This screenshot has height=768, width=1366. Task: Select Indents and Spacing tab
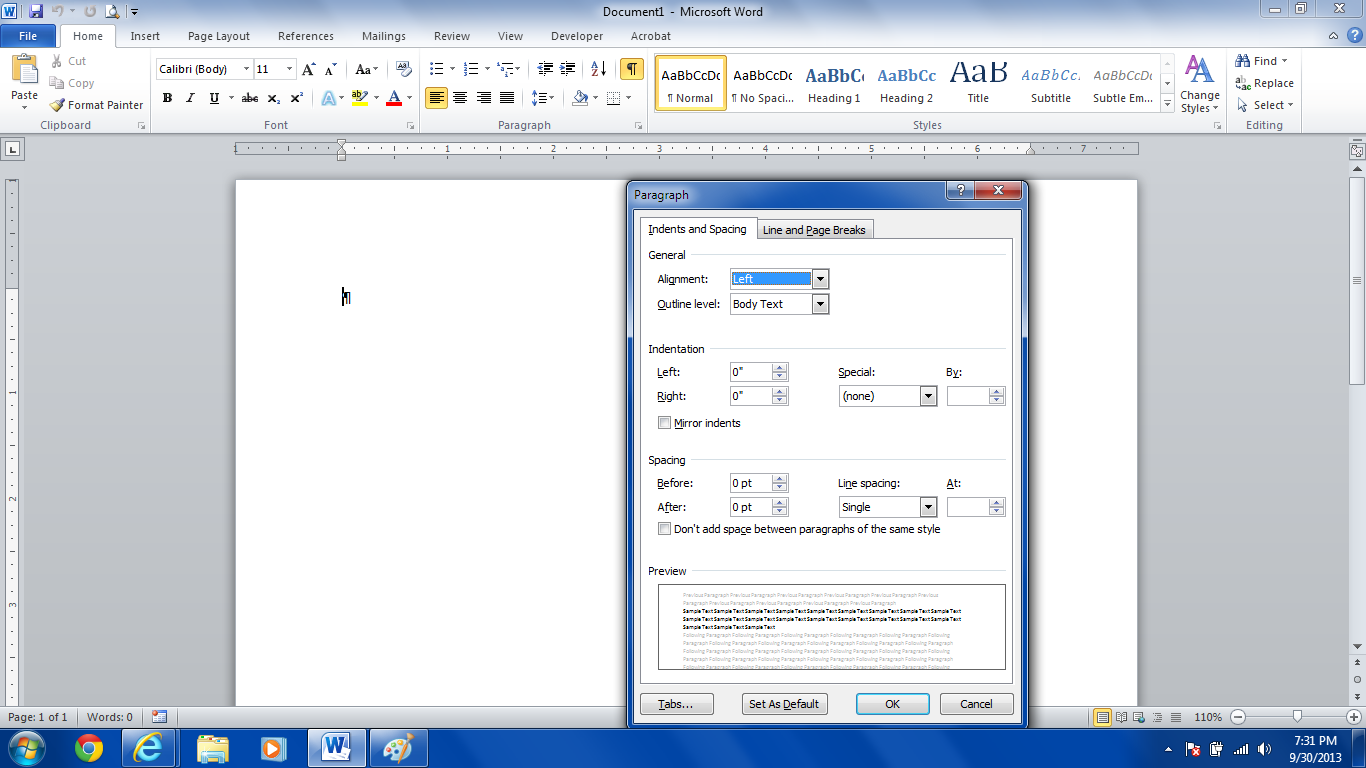point(697,229)
